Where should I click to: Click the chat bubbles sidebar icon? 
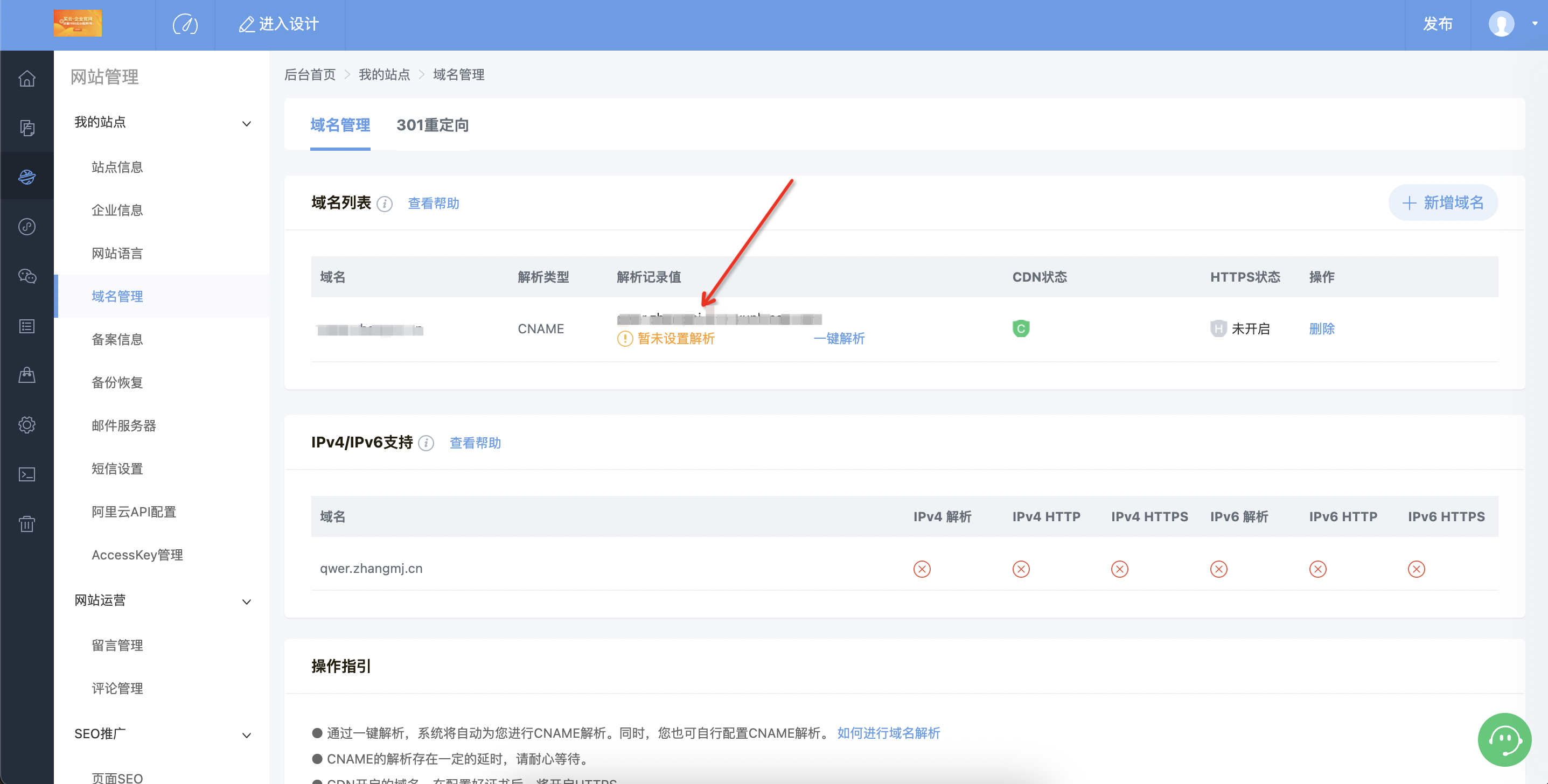26,276
